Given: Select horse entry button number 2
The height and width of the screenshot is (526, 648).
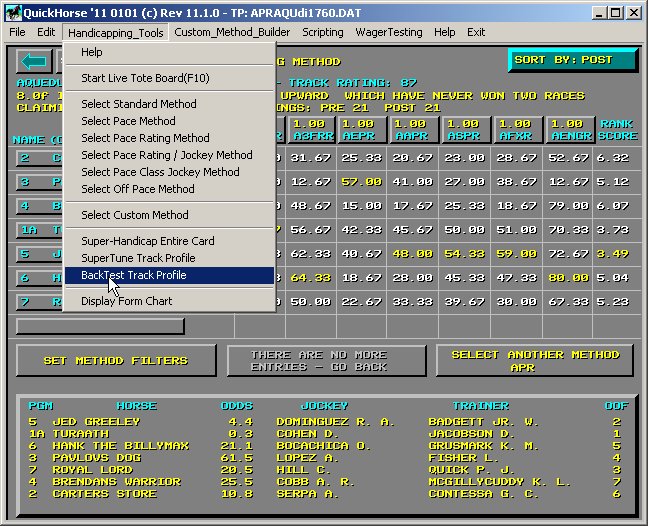Looking at the screenshot, I should [38, 157].
